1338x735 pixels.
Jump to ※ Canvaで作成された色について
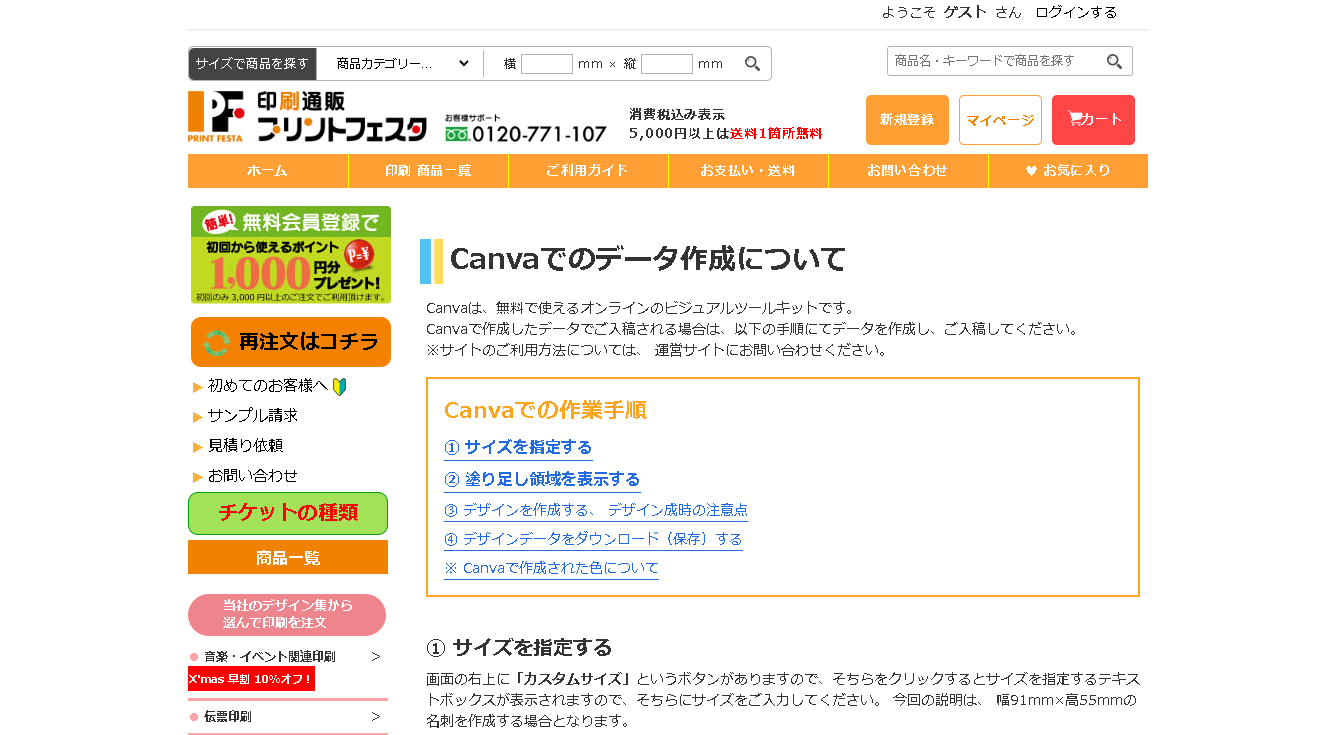pos(551,568)
